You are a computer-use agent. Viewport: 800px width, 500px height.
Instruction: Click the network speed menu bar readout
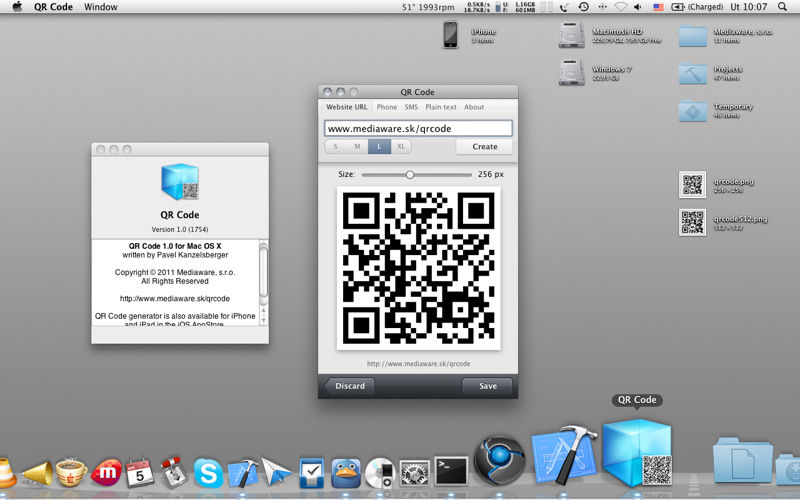(477, 7)
